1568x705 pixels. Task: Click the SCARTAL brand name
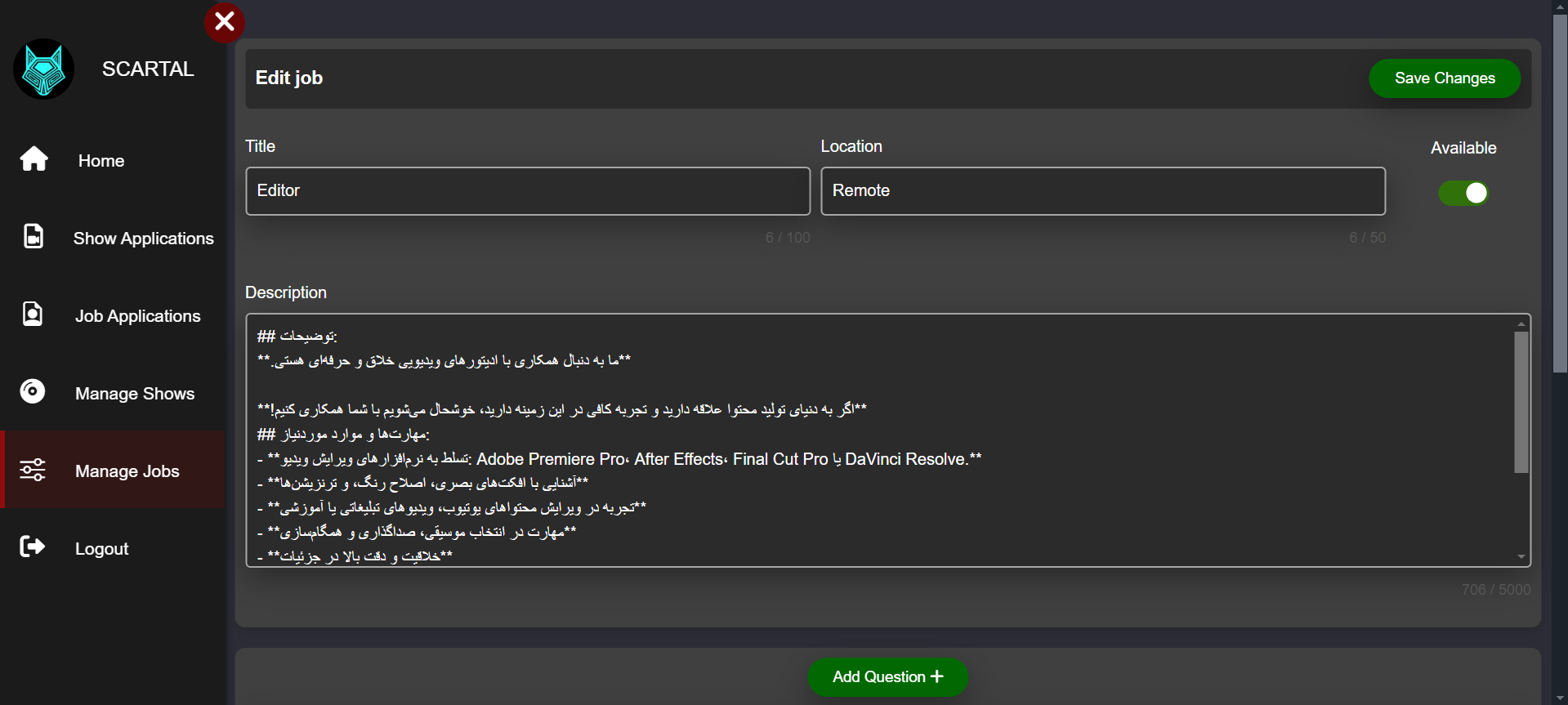click(148, 69)
